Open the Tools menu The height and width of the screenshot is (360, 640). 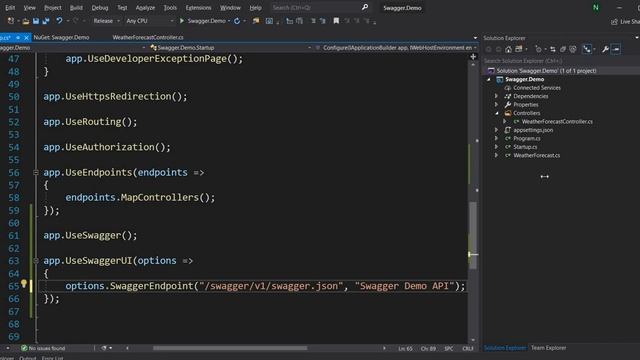170,8
